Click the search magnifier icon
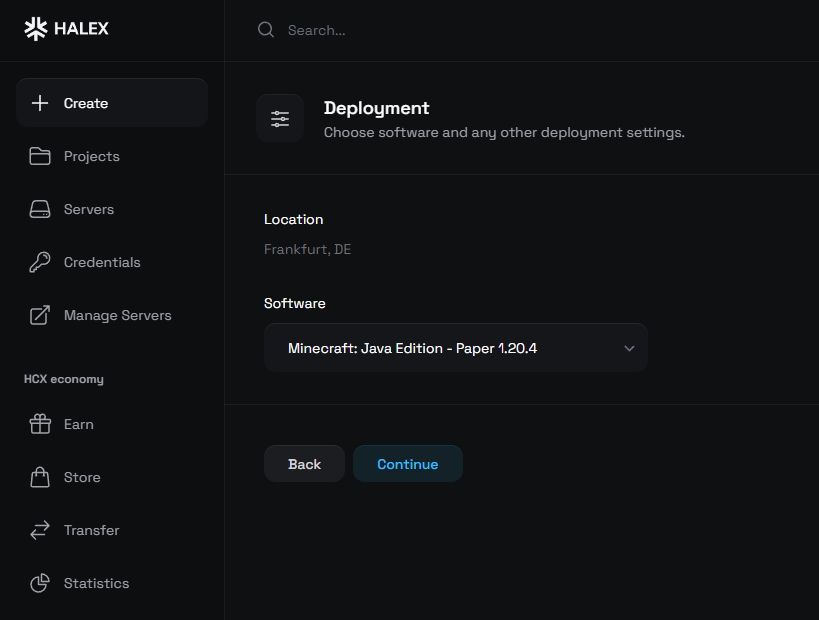The width and height of the screenshot is (819, 620). point(265,30)
